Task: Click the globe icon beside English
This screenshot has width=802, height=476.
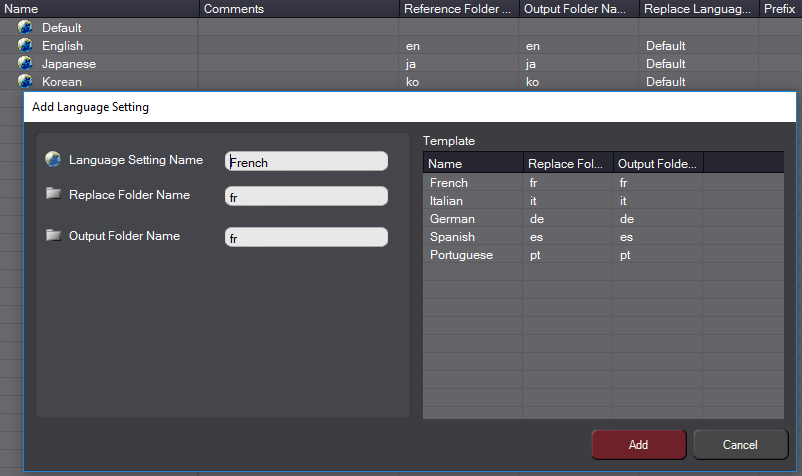Action: coord(25,45)
